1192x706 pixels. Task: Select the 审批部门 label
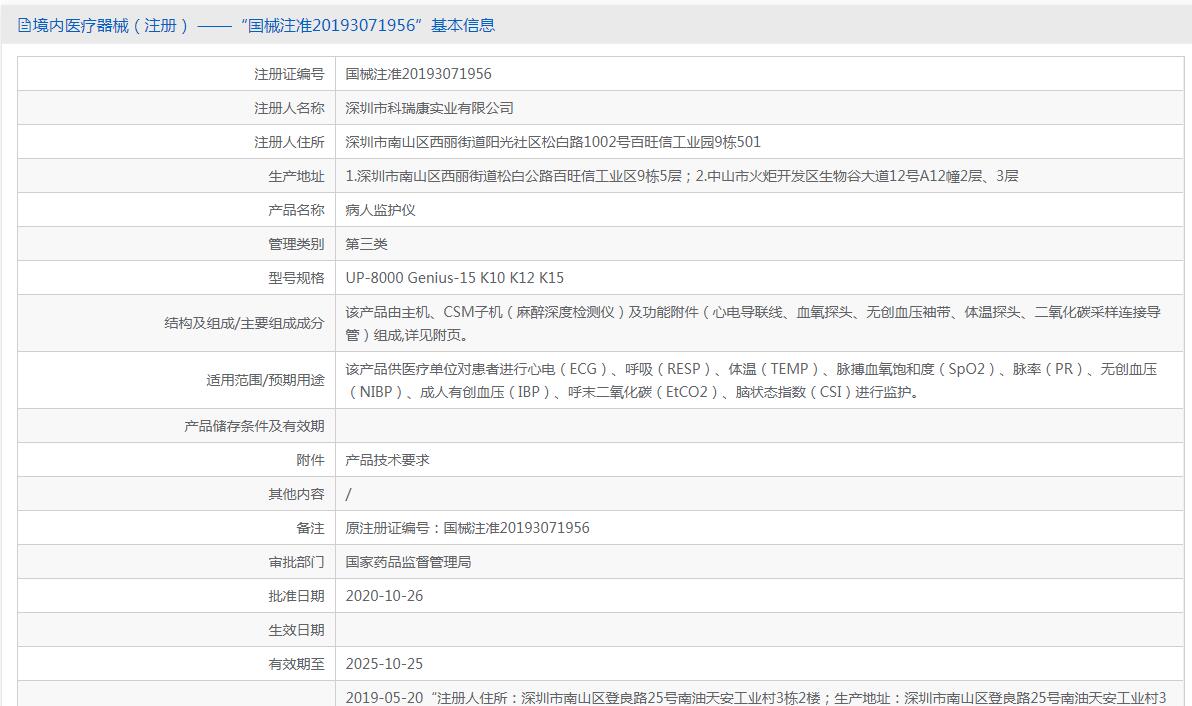[x=296, y=562]
